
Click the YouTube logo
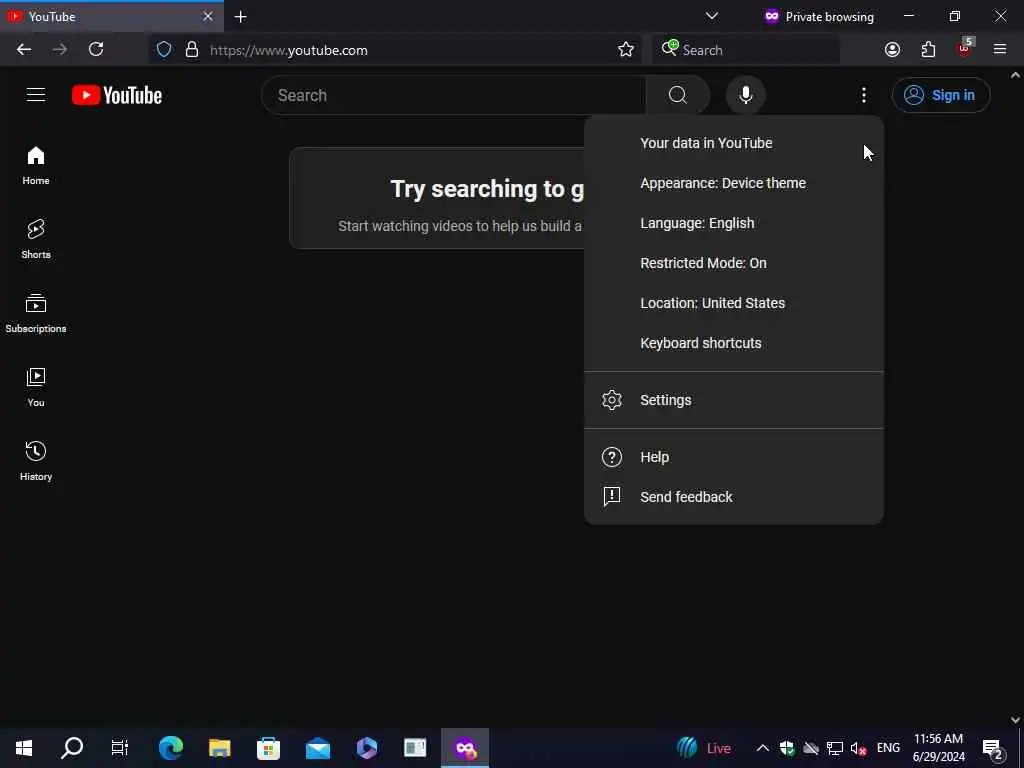117,95
